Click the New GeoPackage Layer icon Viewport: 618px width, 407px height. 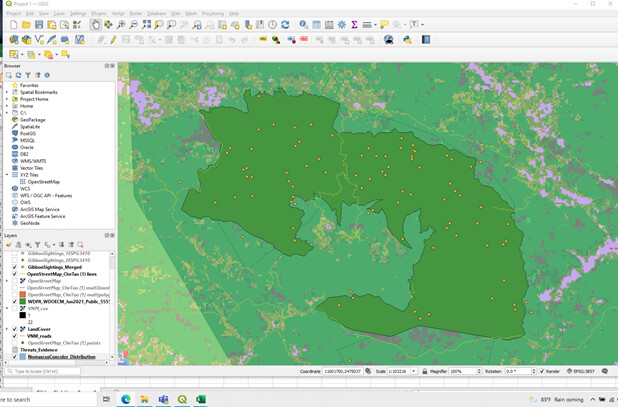pyautogui.click(x=26, y=40)
